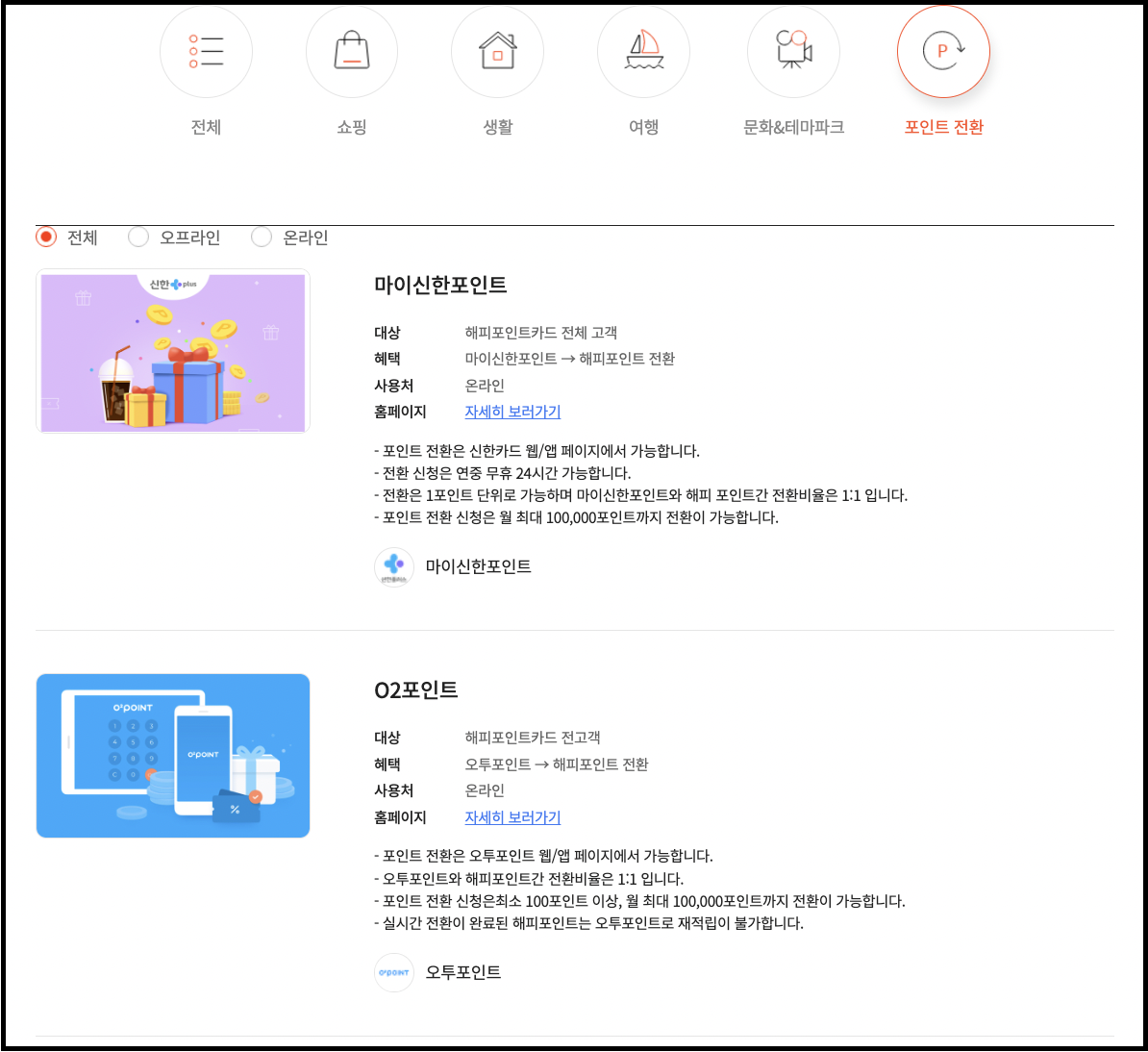Viewport: 1148px width, 1052px height.
Task: Click the line about 1포인트 단위 전환
Action: click(x=640, y=495)
